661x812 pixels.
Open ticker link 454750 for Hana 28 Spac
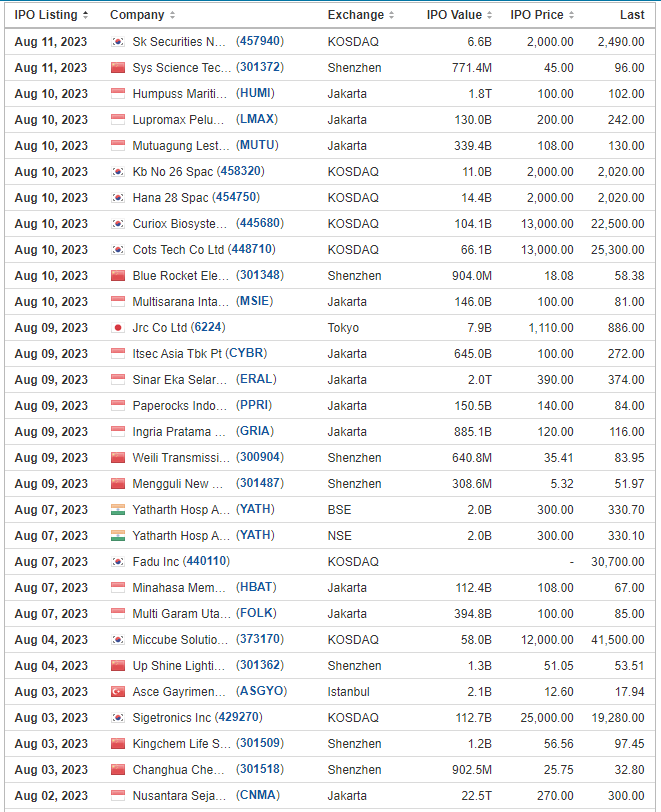point(236,197)
